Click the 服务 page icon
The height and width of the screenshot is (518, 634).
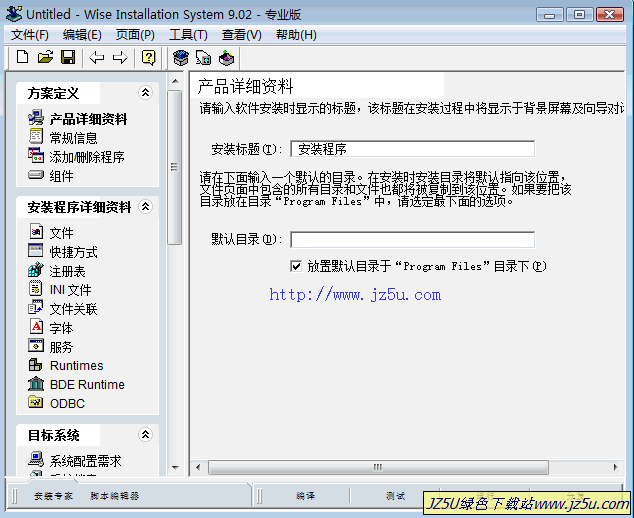(x=36, y=345)
